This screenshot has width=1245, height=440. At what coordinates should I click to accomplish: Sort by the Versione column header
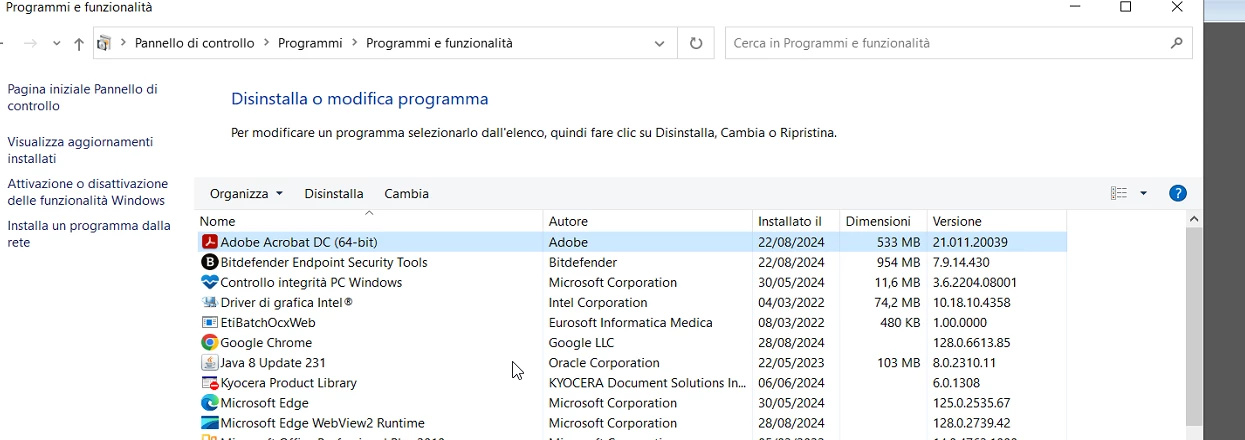996,221
